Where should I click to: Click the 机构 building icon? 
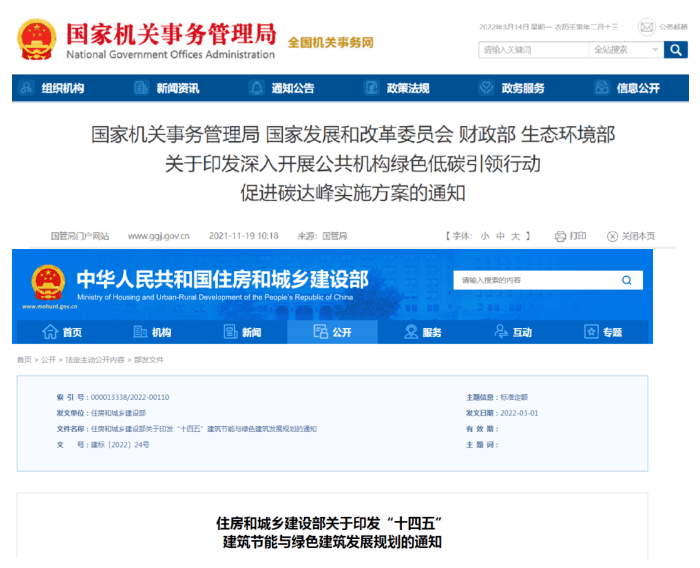140,332
